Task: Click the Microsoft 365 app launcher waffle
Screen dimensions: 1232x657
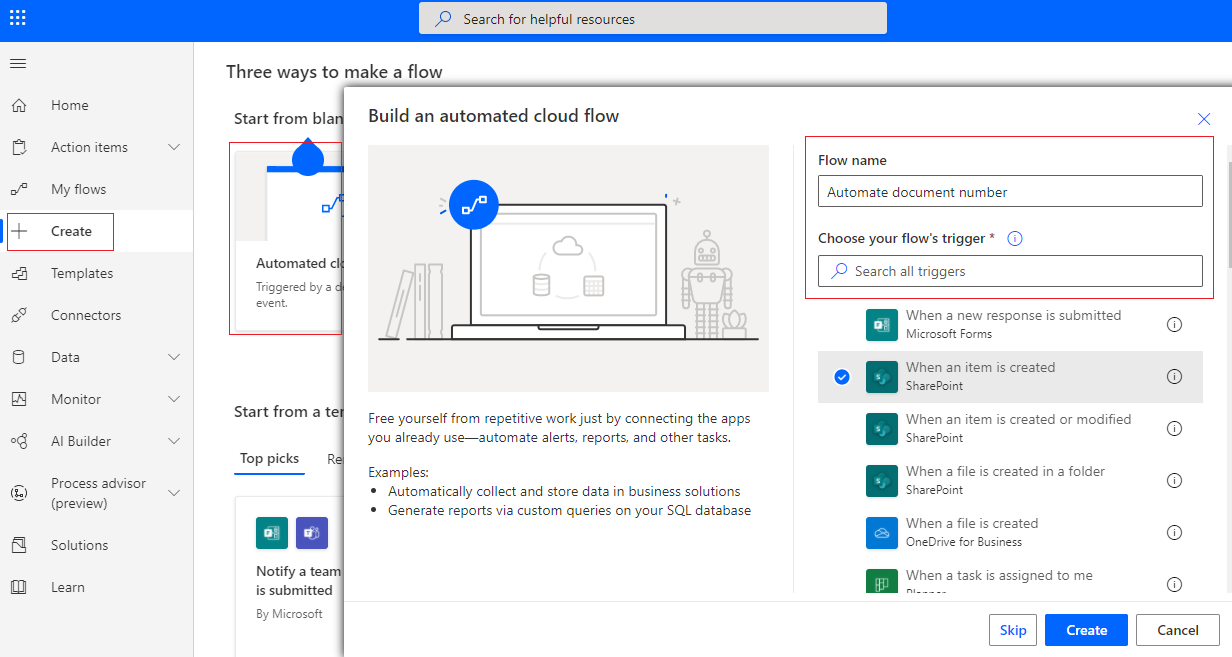Action: (x=17, y=17)
